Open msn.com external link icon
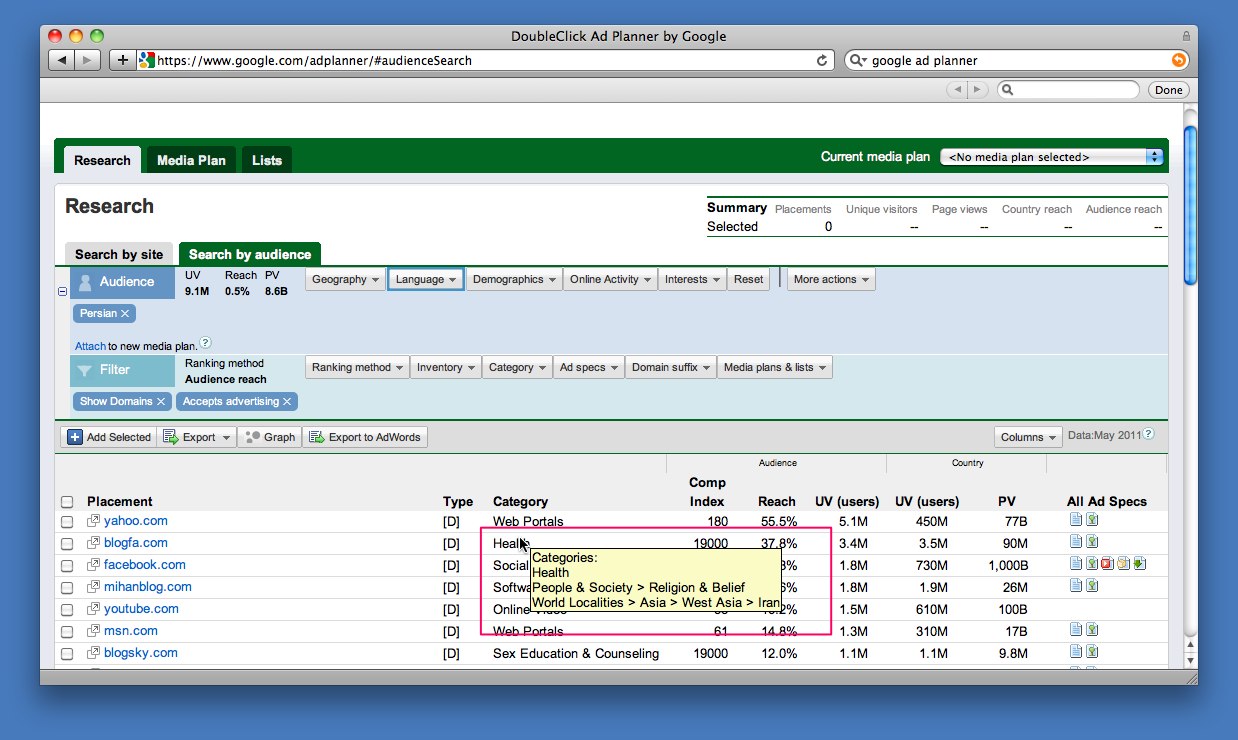Image resolution: width=1238 pixels, height=740 pixels. point(94,631)
